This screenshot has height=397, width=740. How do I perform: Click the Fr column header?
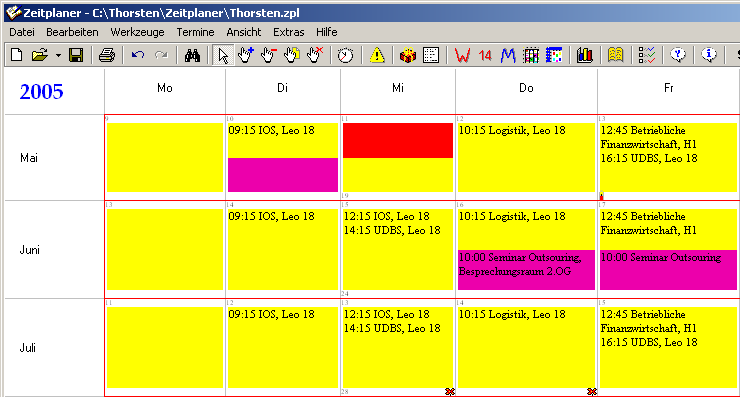coord(669,88)
